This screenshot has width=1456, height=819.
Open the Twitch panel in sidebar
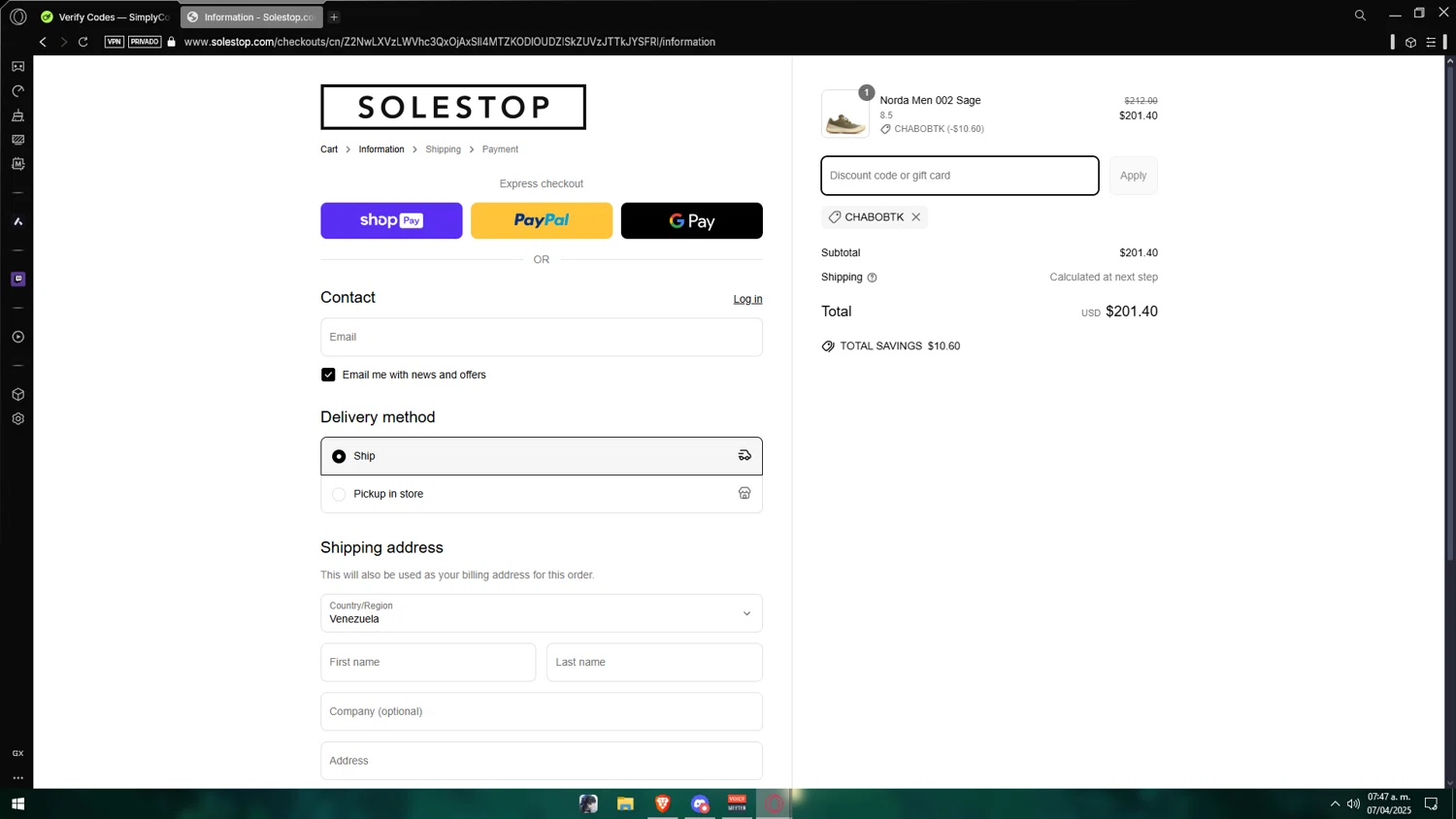(x=17, y=279)
